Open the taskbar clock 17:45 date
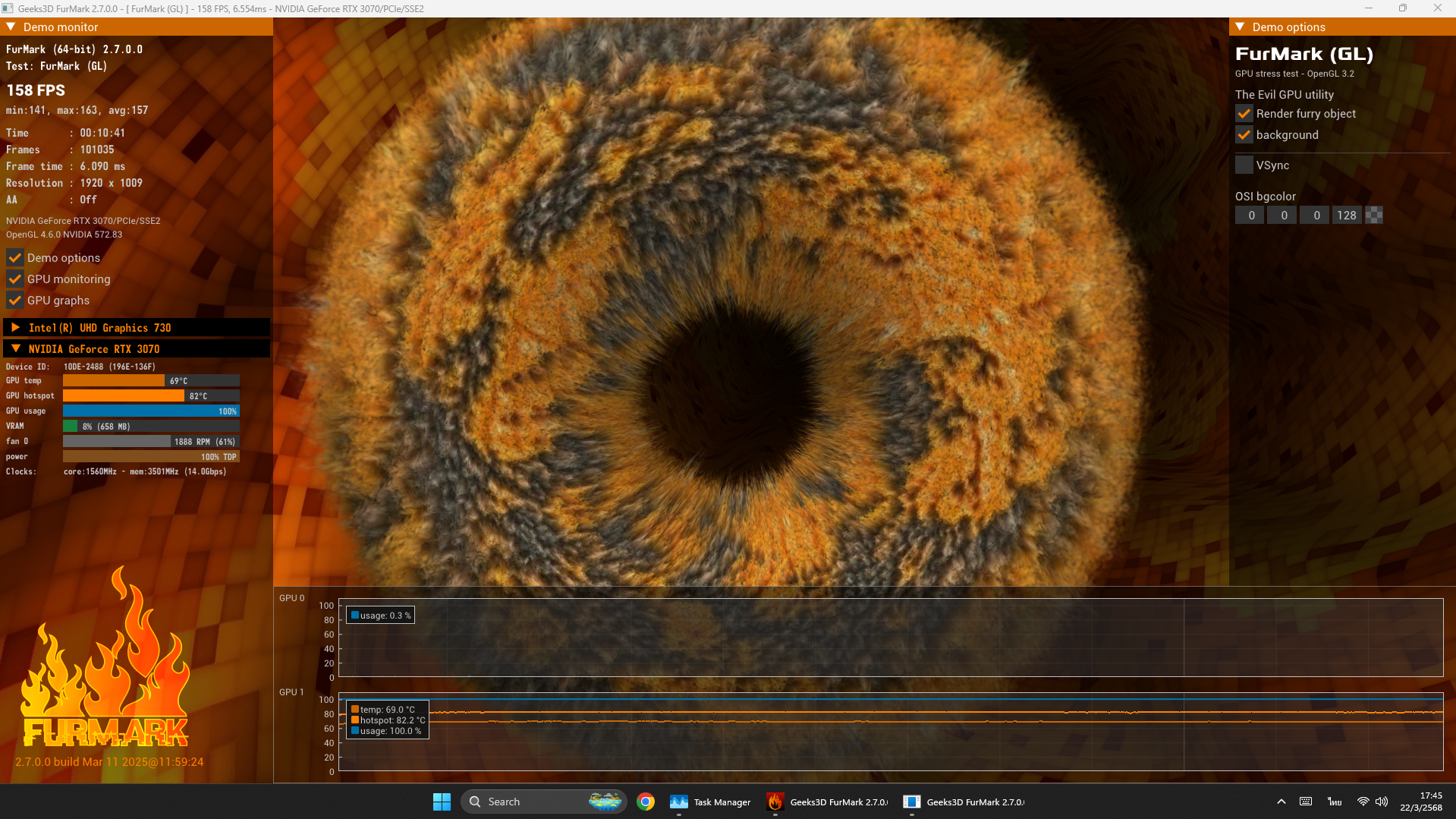The width and height of the screenshot is (1456, 819). (1421, 802)
